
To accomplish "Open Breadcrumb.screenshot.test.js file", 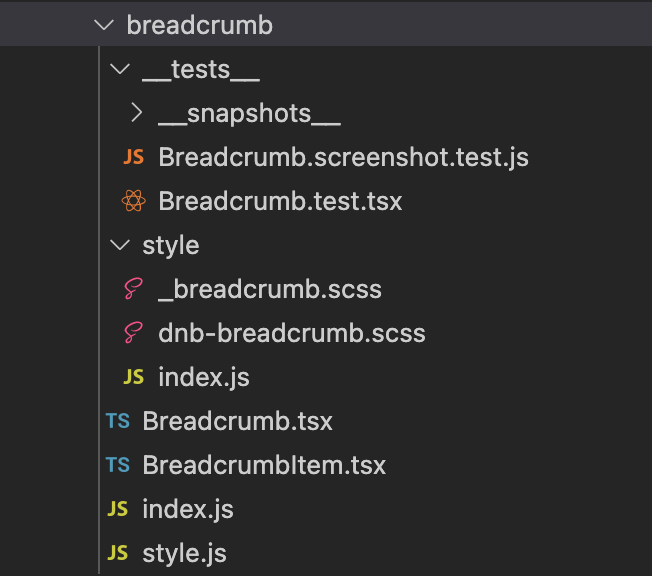I will point(343,158).
